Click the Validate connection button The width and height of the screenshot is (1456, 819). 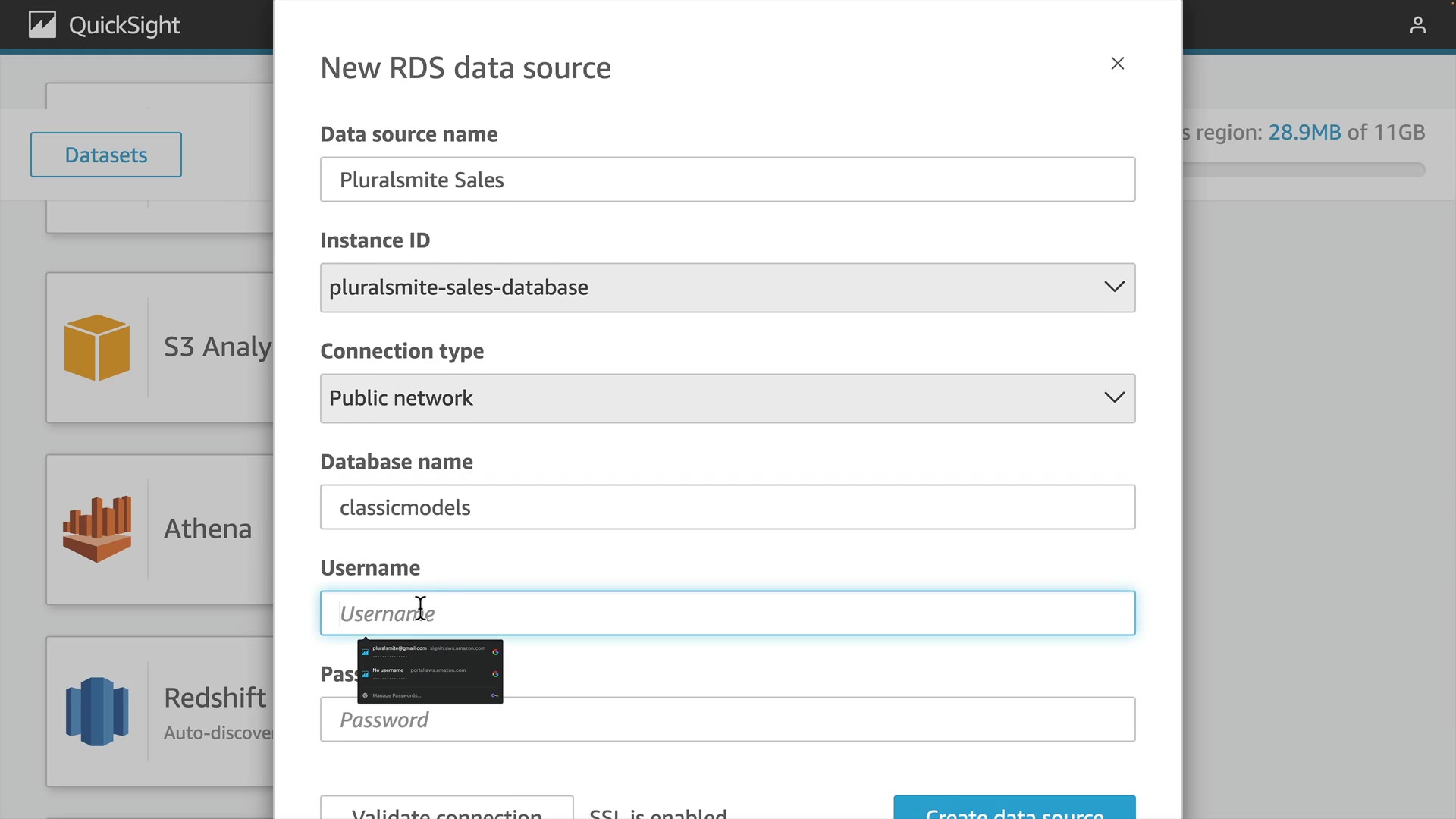(447, 810)
